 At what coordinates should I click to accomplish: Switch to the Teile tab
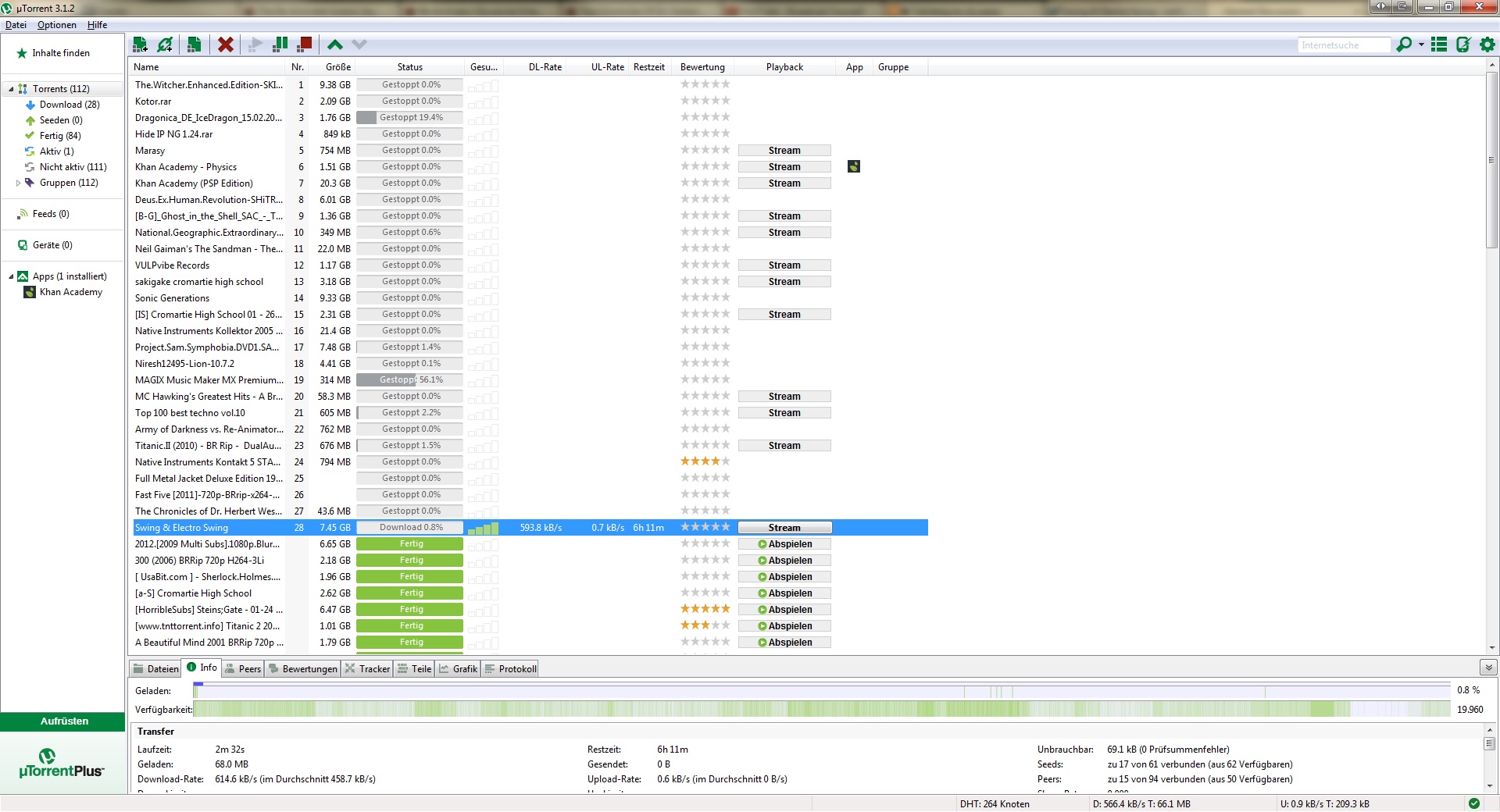coord(414,669)
